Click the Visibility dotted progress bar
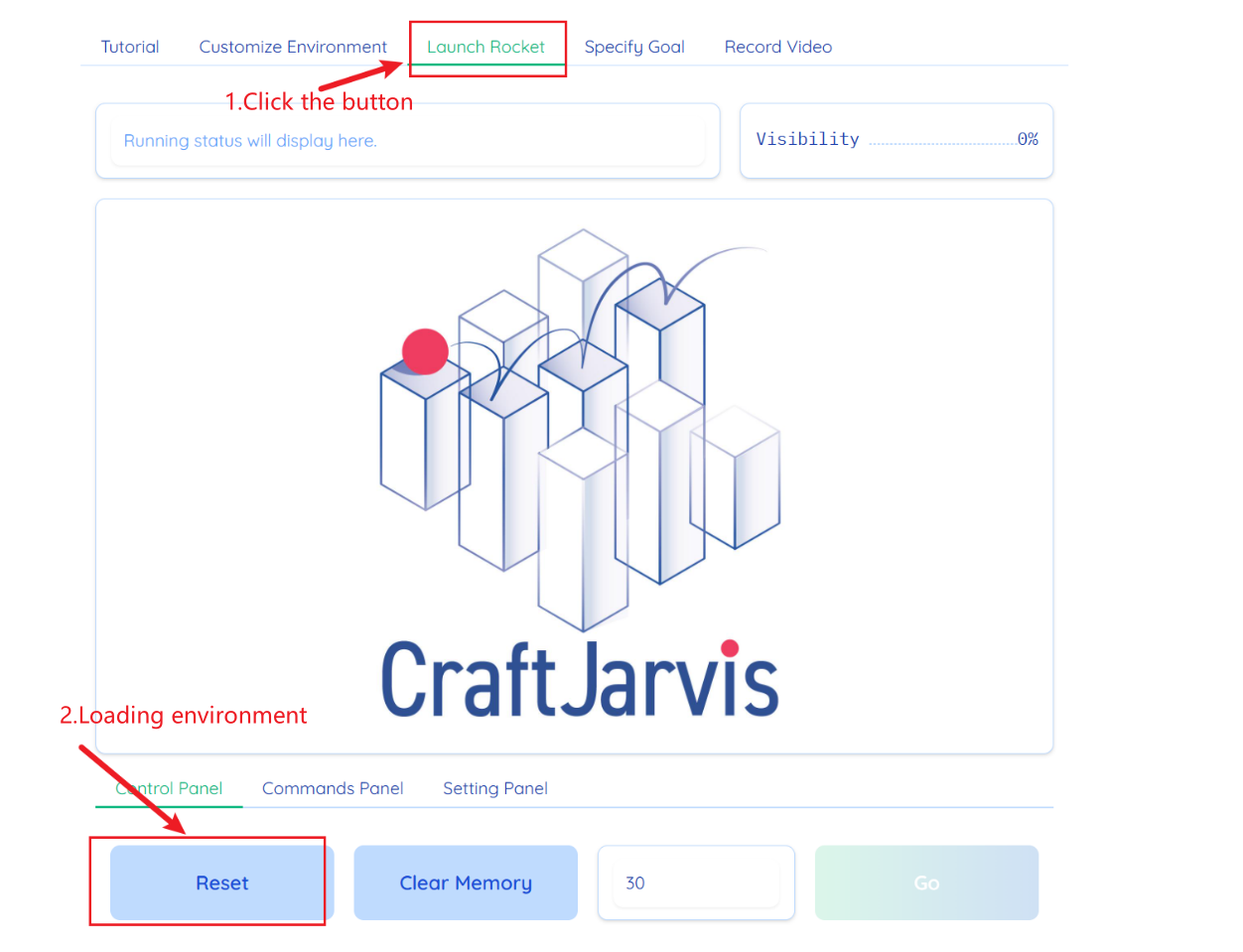 940,141
